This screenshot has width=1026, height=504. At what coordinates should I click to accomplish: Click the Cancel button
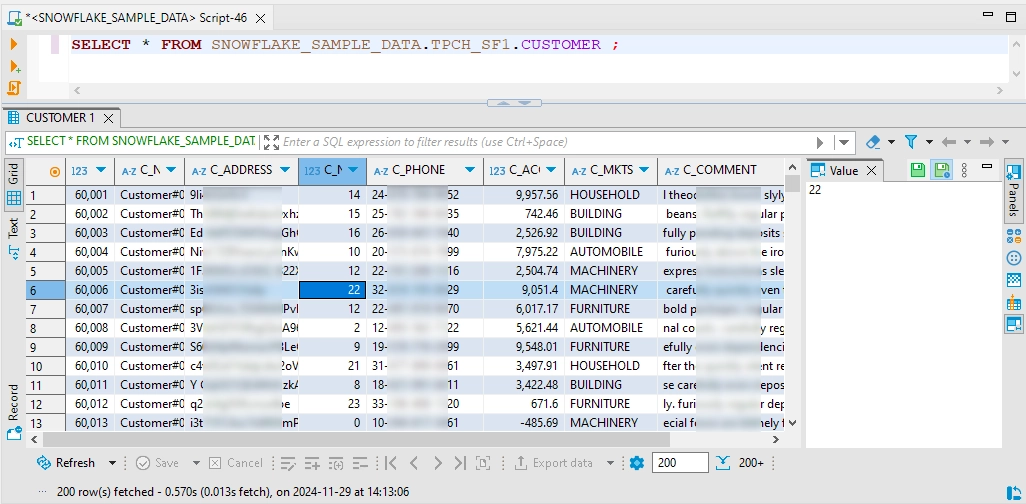(236, 463)
